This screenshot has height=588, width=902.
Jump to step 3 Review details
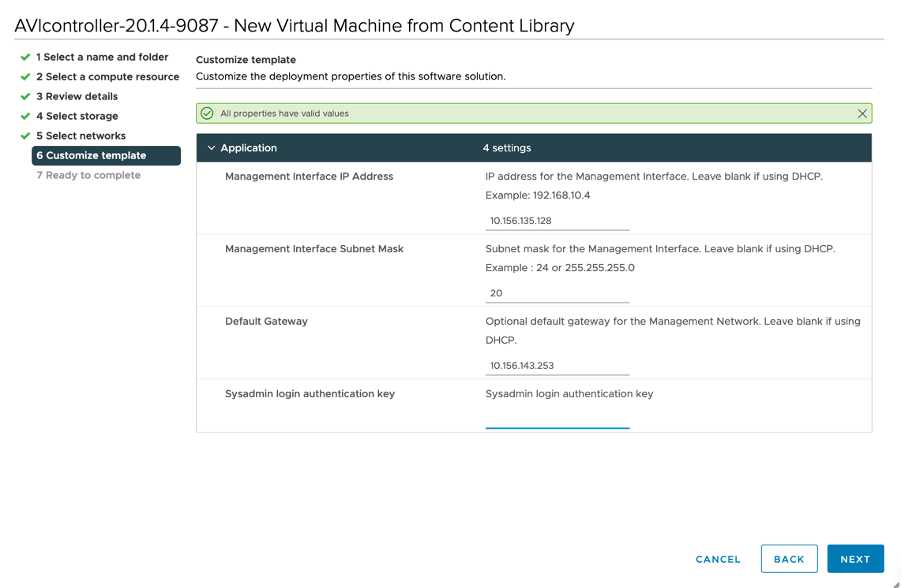(77, 97)
